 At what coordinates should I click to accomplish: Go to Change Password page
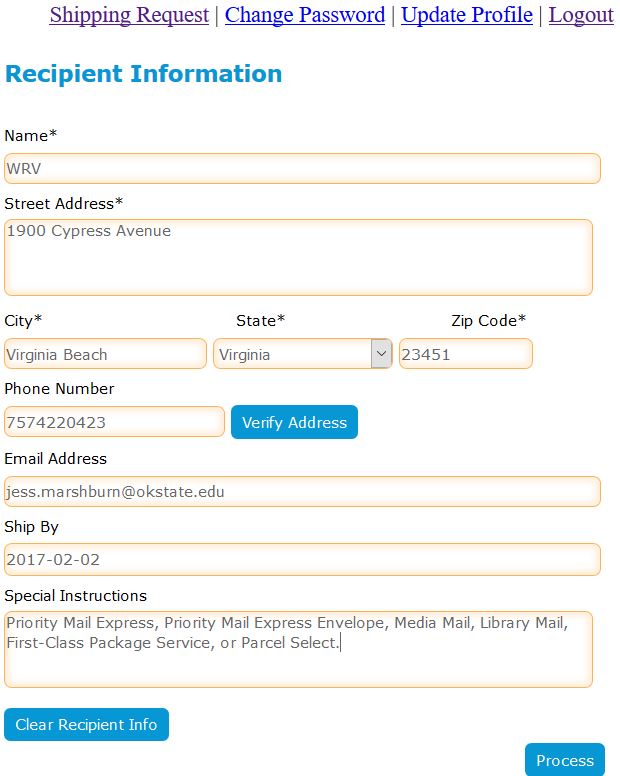click(305, 15)
